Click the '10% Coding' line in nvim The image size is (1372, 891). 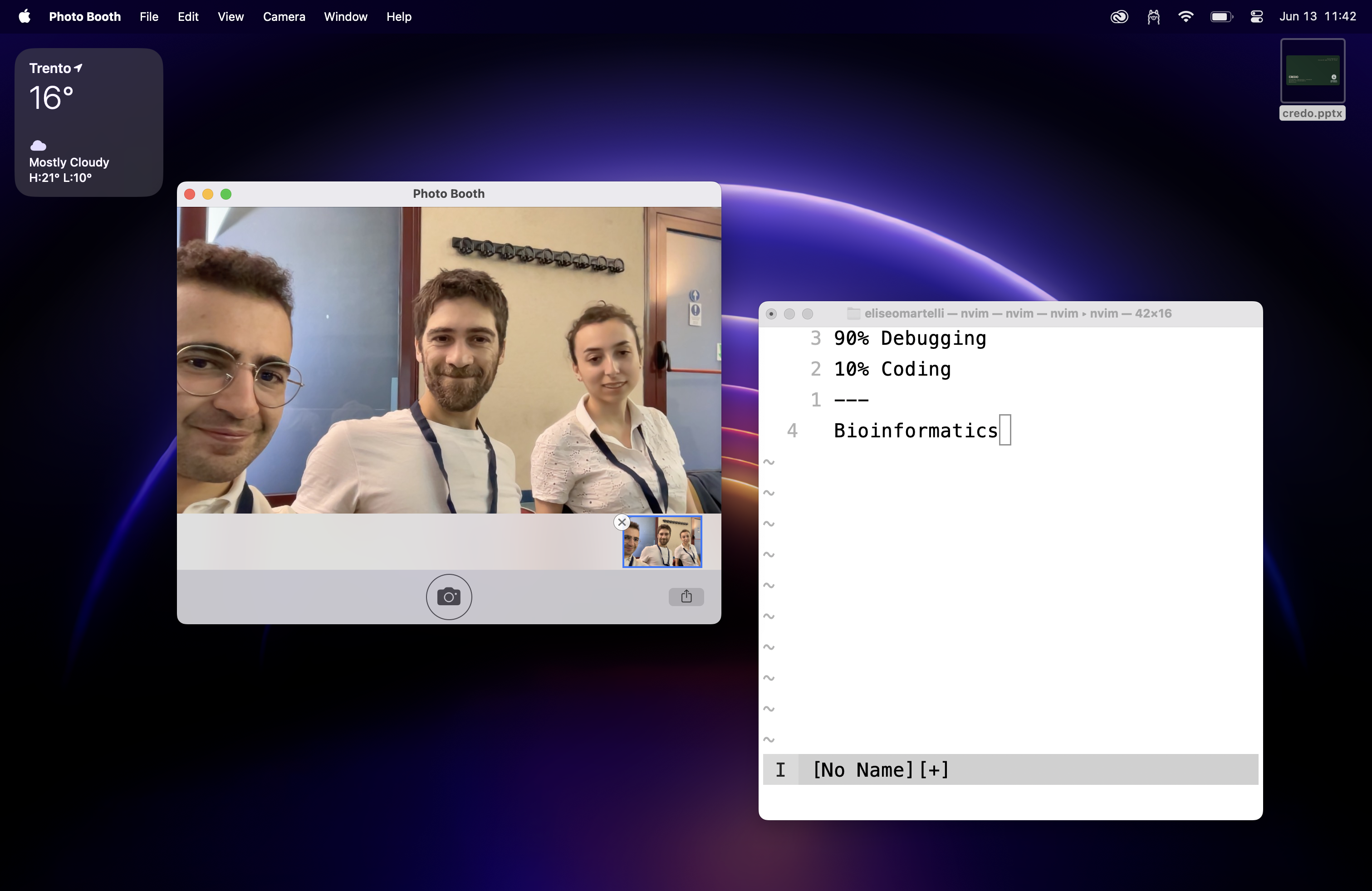click(x=892, y=369)
